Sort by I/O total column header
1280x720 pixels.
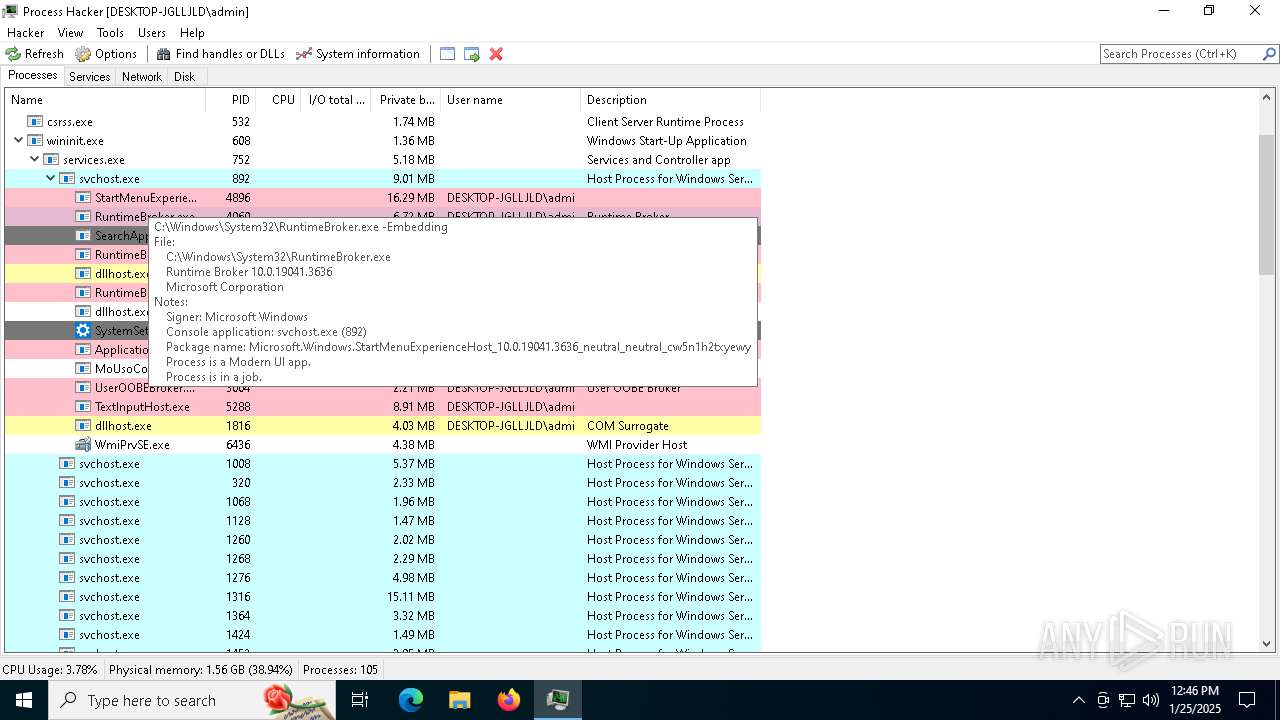(336, 100)
